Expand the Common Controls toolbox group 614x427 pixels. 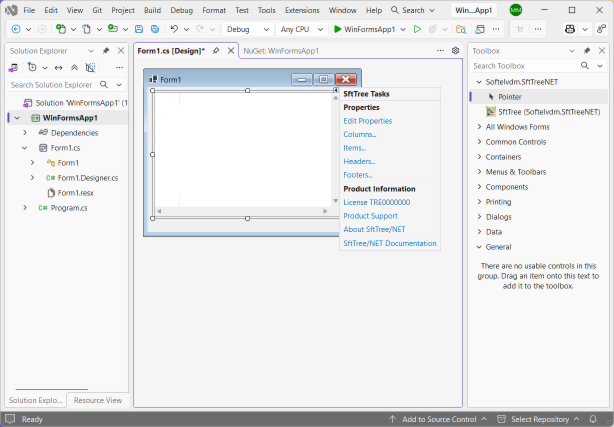(479, 142)
